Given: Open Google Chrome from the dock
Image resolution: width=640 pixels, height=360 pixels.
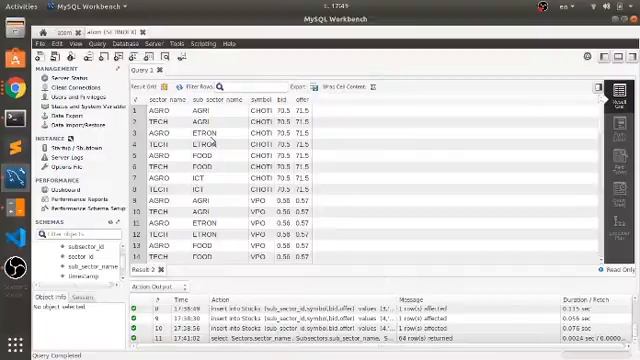Looking at the screenshot, I should [x=16, y=88].
